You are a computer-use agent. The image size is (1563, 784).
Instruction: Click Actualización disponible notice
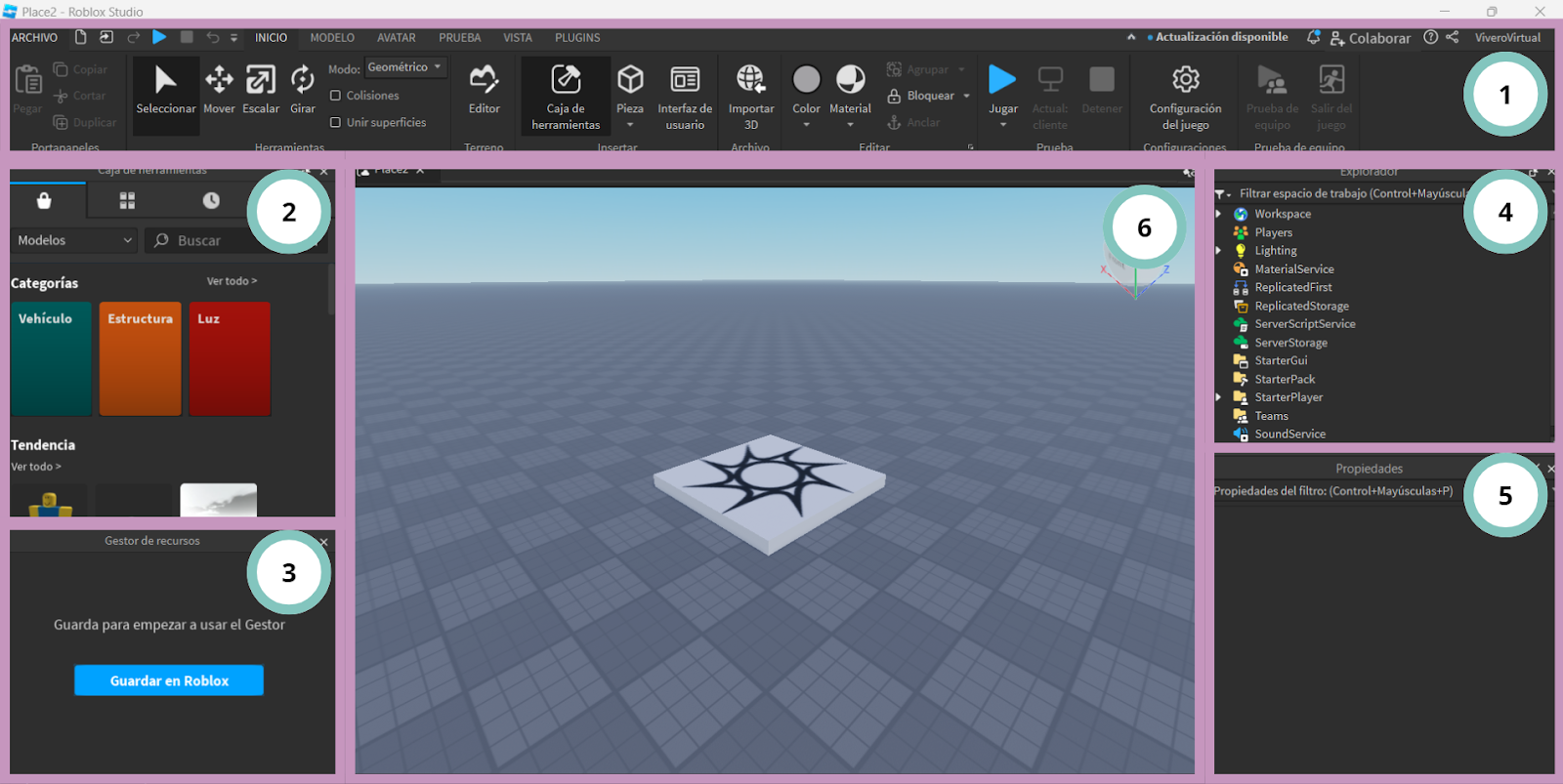1217,37
